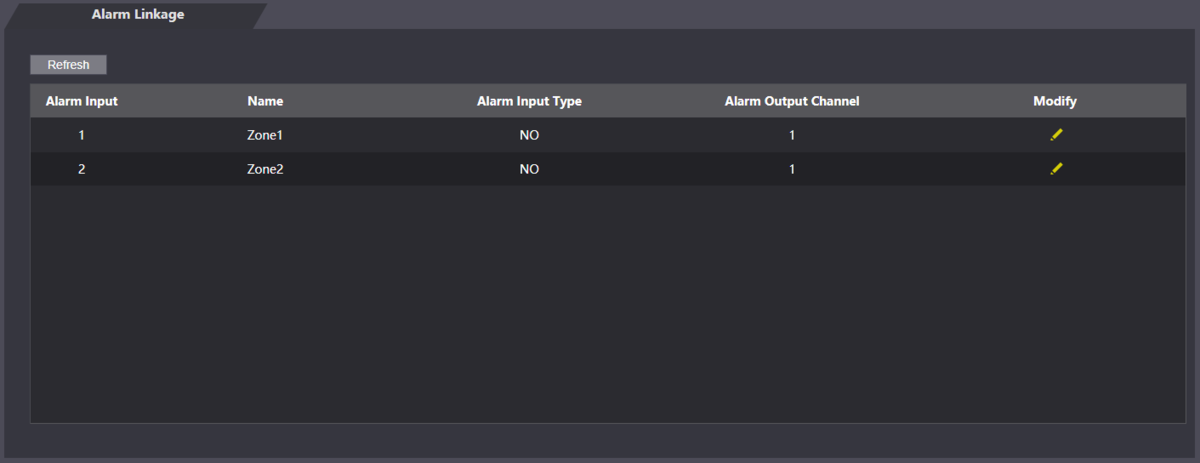This screenshot has height=463, width=1200.
Task: Click output channel value in Zone1 row
Action: tap(792, 135)
